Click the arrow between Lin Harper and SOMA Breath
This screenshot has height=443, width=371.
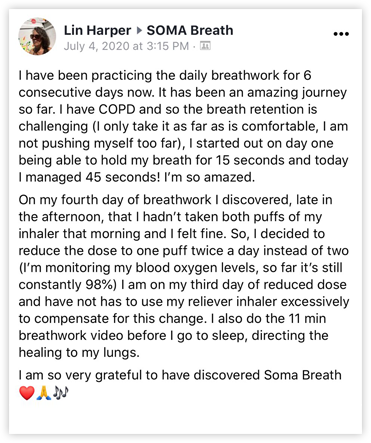point(139,31)
